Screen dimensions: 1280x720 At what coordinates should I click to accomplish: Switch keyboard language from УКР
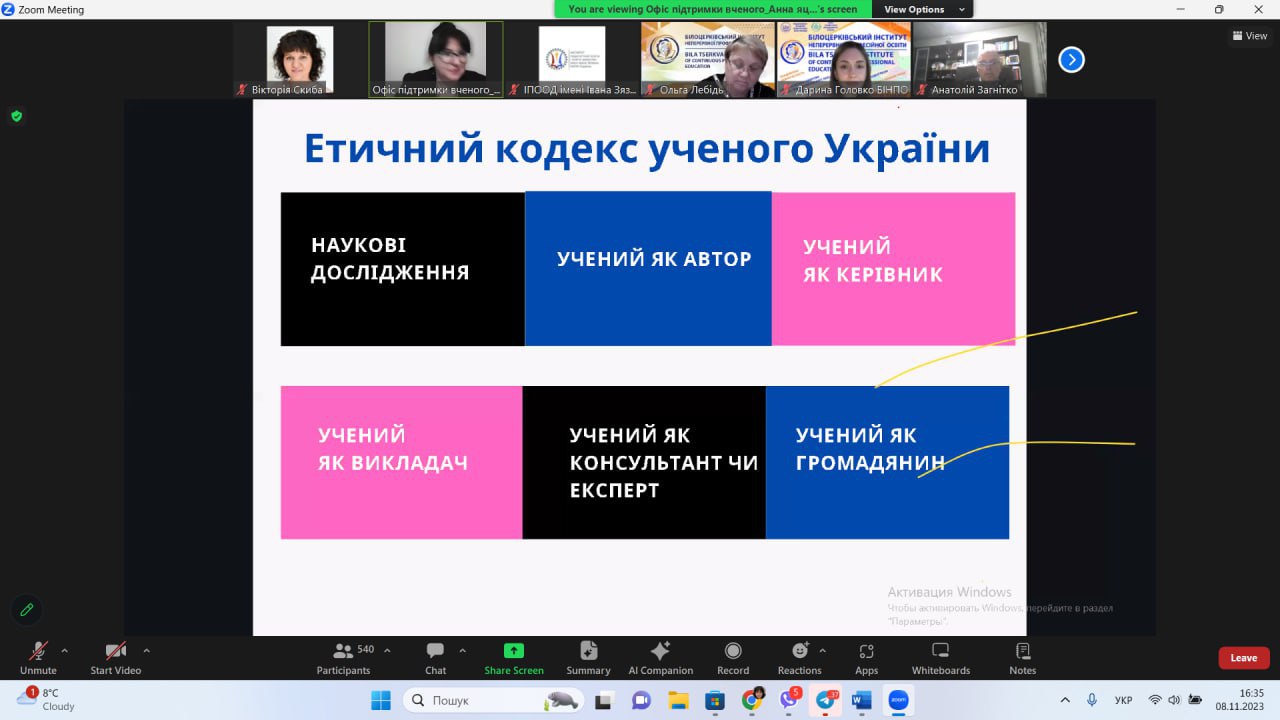coord(1123,700)
